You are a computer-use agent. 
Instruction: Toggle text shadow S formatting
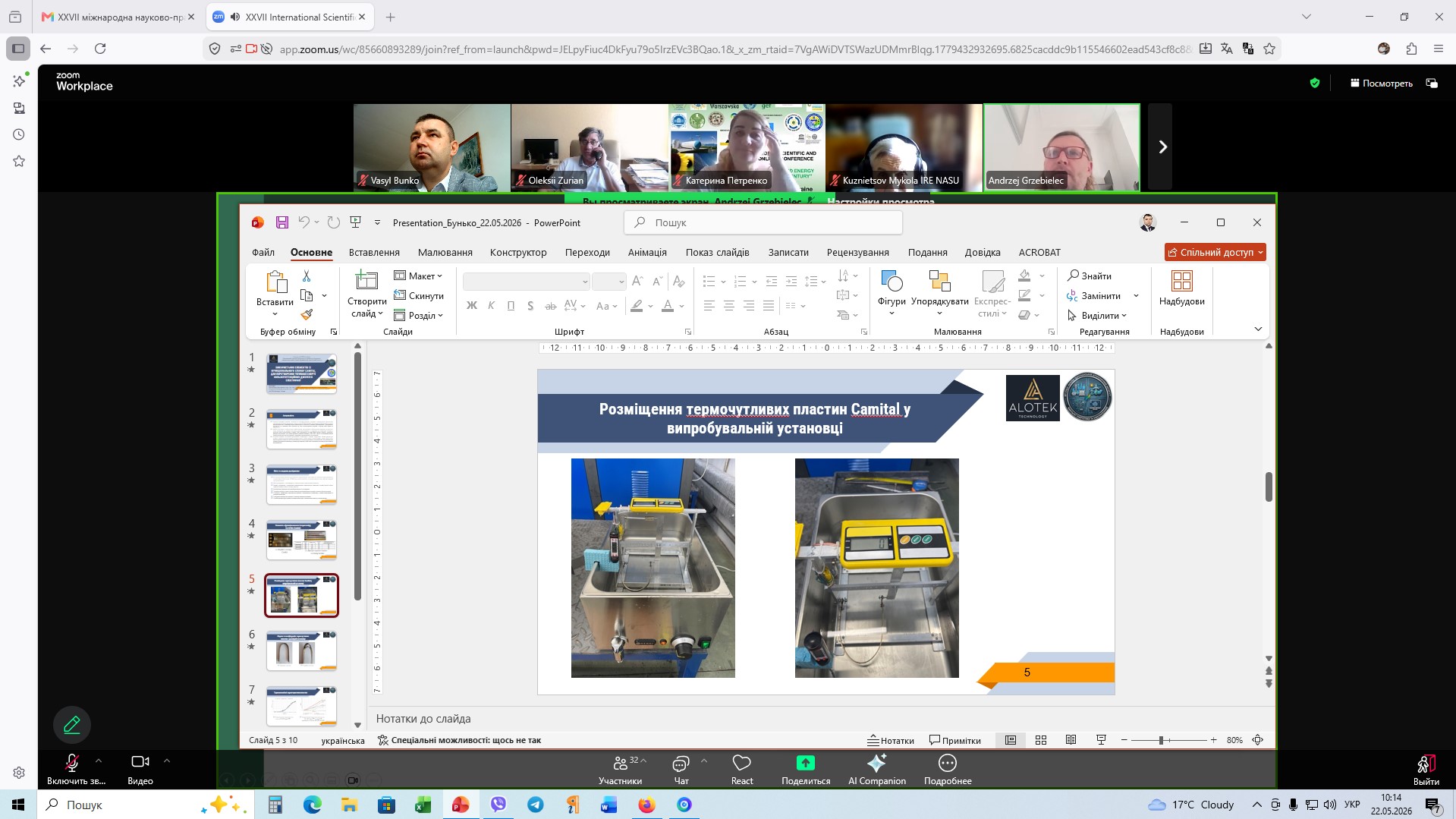[530, 306]
